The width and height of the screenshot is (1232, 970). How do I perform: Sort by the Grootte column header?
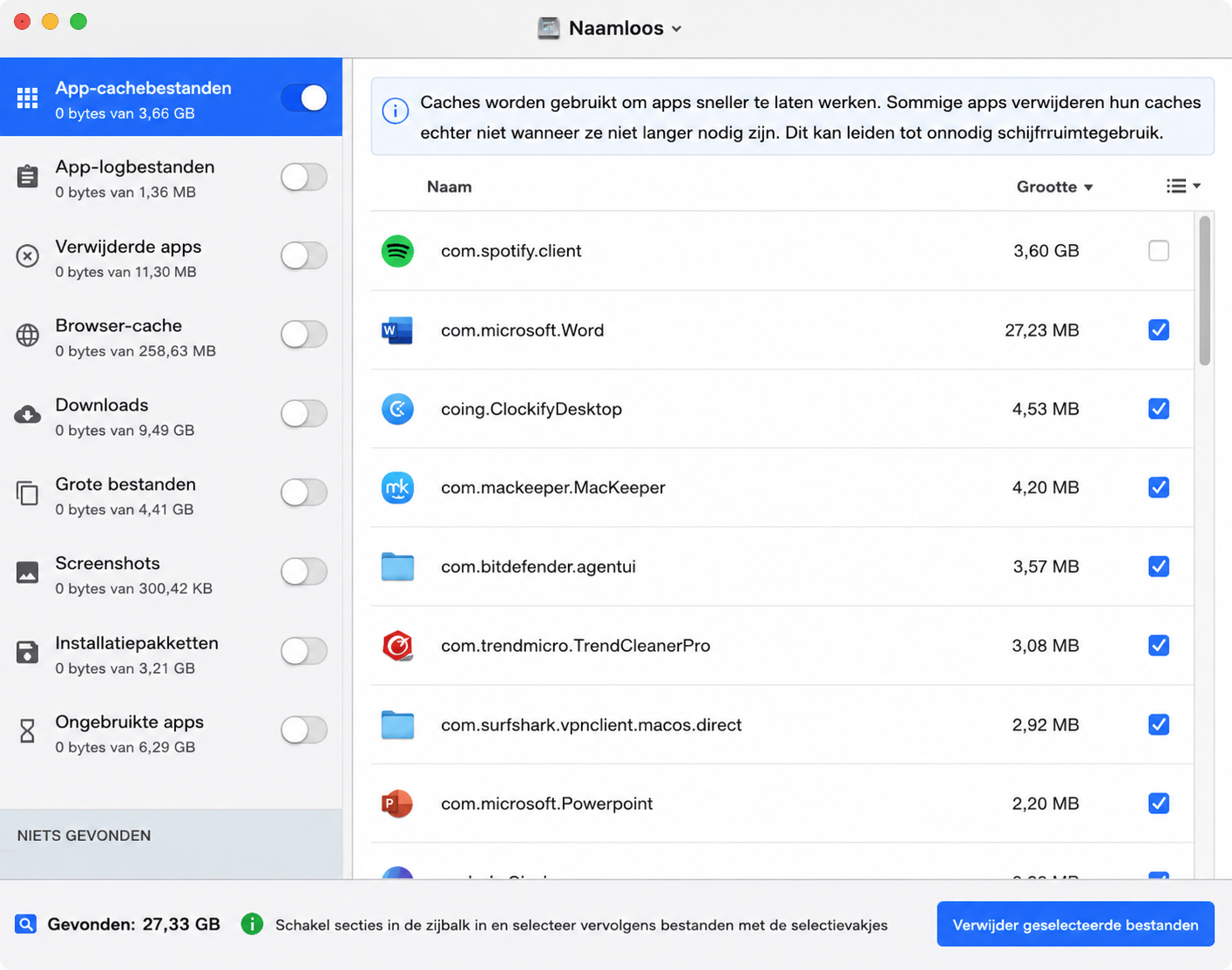pos(1054,187)
